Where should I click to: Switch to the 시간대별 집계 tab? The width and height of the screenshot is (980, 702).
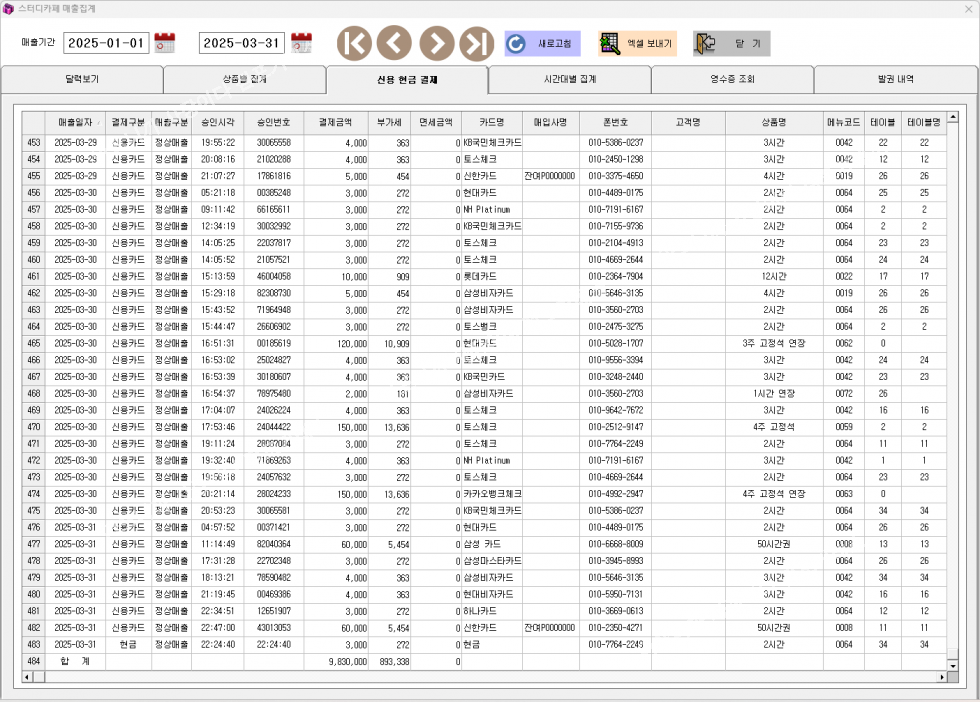point(570,79)
